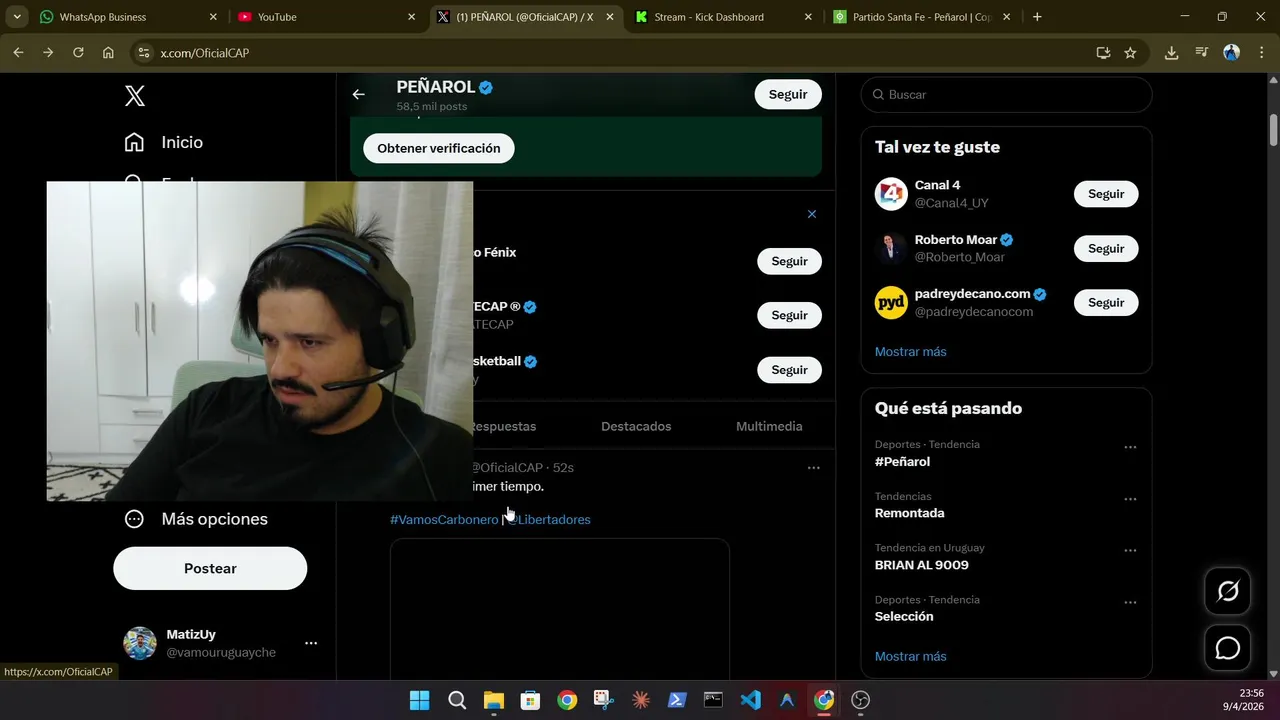Image resolution: width=1280 pixels, height=720 pixels.
Task: Click the back arrow beside PEÑAROL
Action: [x=358, y=94]
